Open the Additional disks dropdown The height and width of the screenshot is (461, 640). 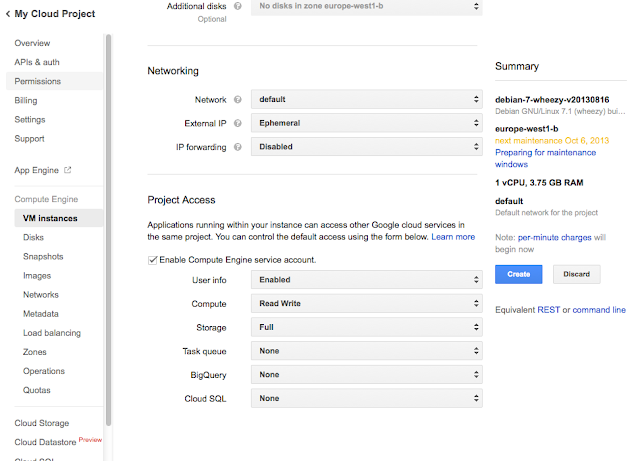click(x=367, y=7)
